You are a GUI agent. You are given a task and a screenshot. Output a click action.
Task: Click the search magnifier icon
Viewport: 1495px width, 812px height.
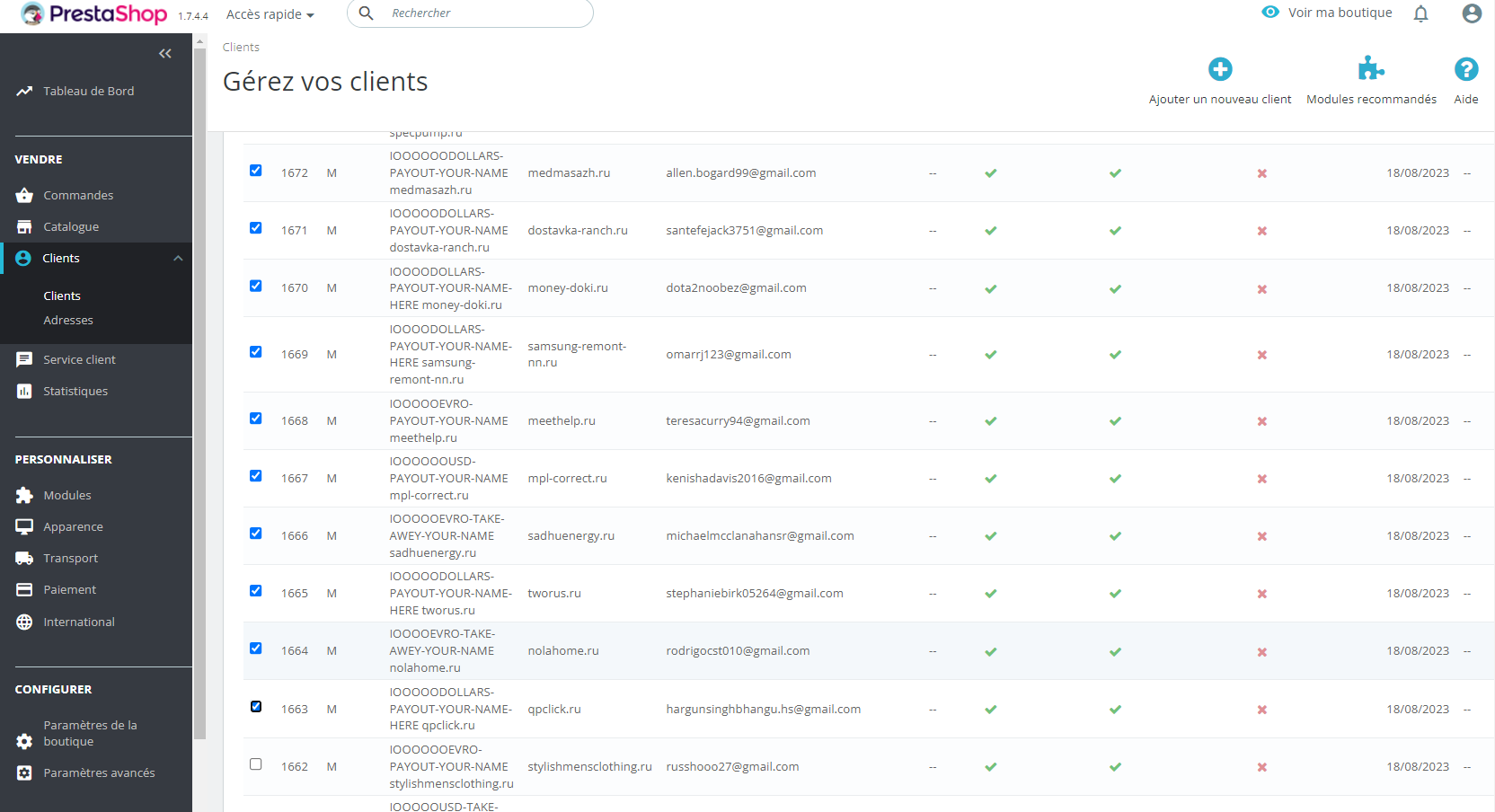pyautogui.click(x=366, y=13)
